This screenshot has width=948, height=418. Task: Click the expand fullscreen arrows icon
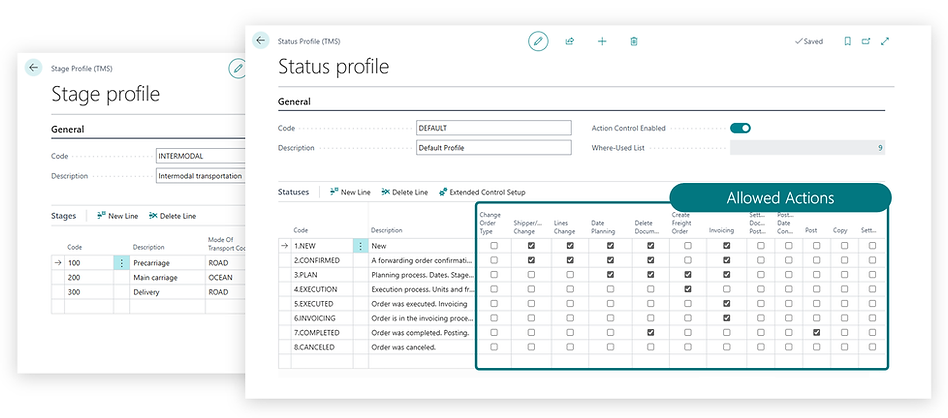[x=885, y=41]
